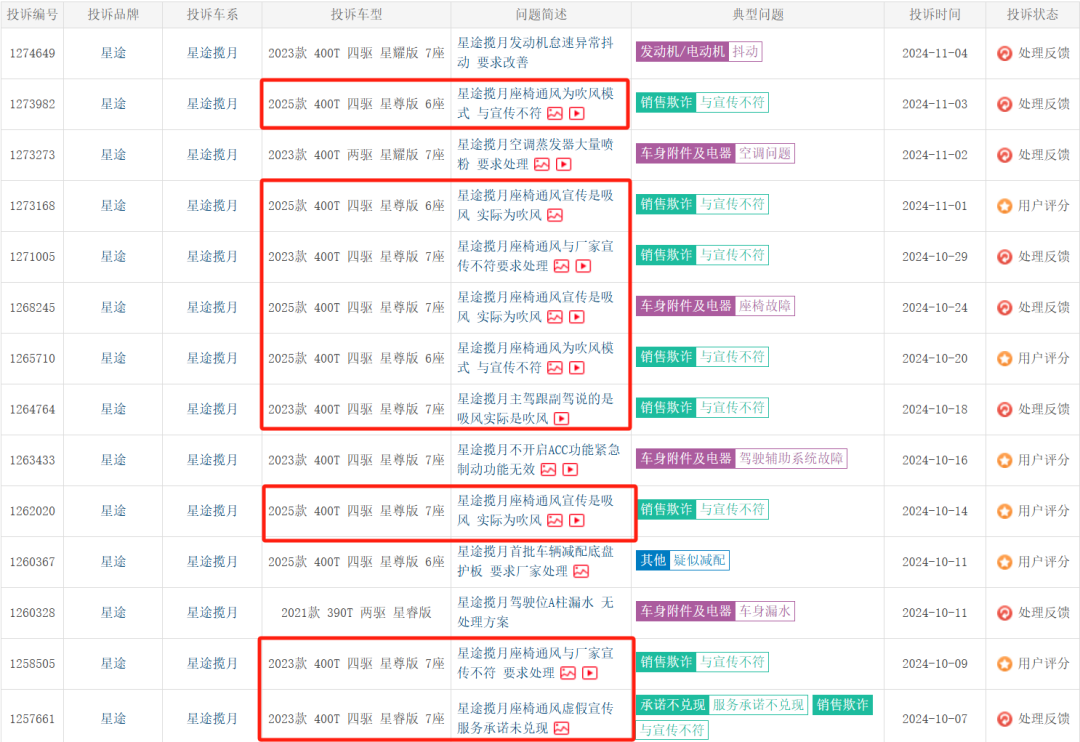
Task: Play video icon in complaint 1271005 row
Action: (x=583, y=266)
